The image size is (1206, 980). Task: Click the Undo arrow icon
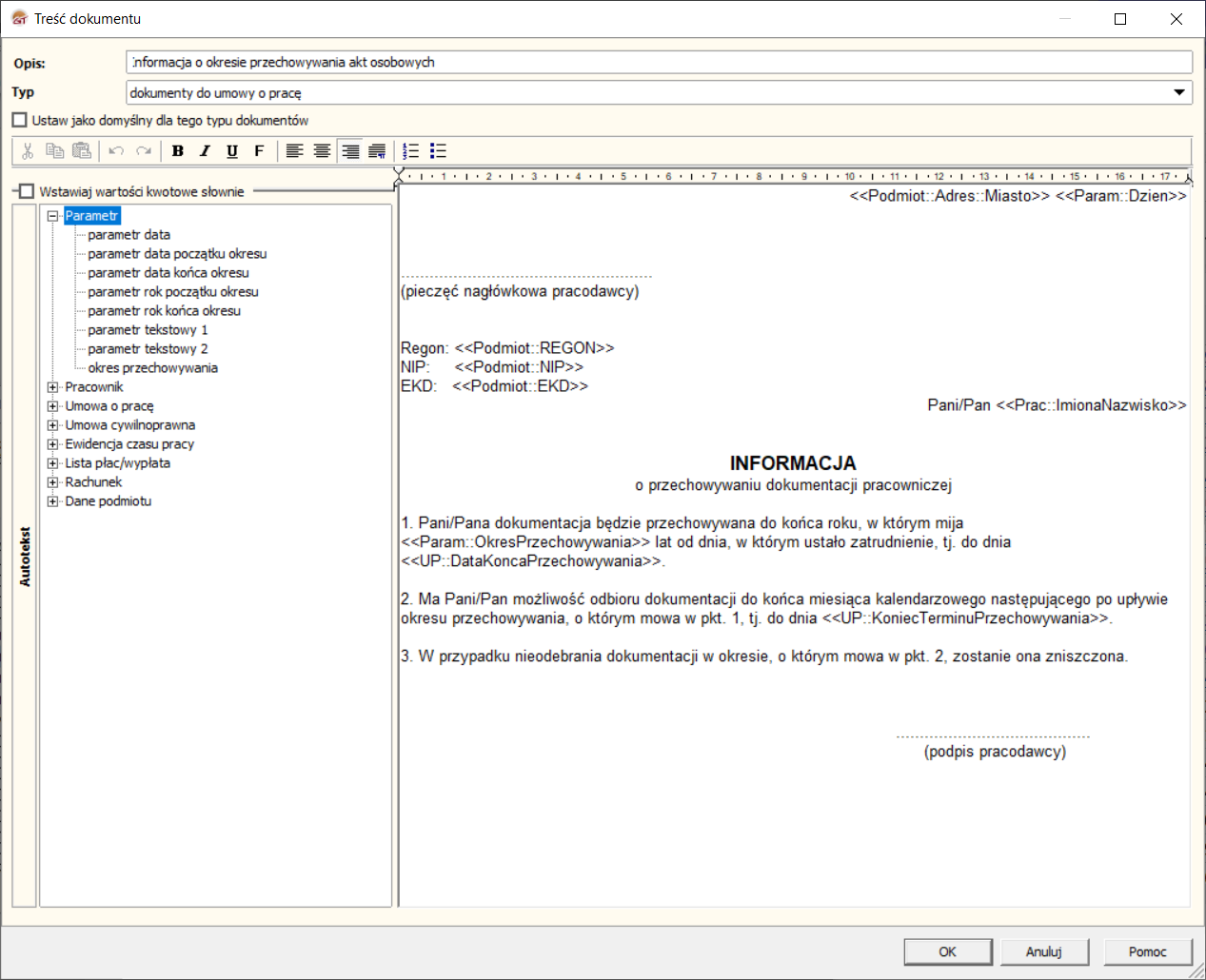tap(116, 151)
